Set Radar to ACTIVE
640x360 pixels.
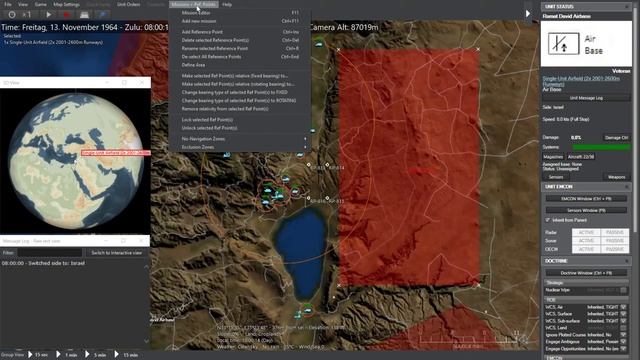(586, 233)
